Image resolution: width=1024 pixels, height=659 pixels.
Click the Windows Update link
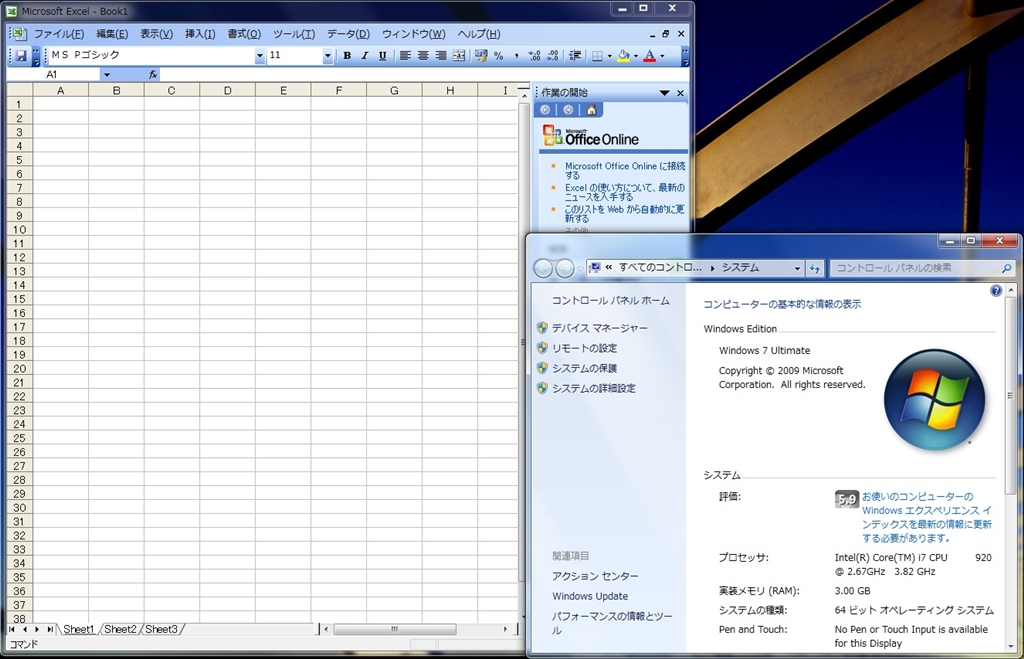click(x=590, y=596)
